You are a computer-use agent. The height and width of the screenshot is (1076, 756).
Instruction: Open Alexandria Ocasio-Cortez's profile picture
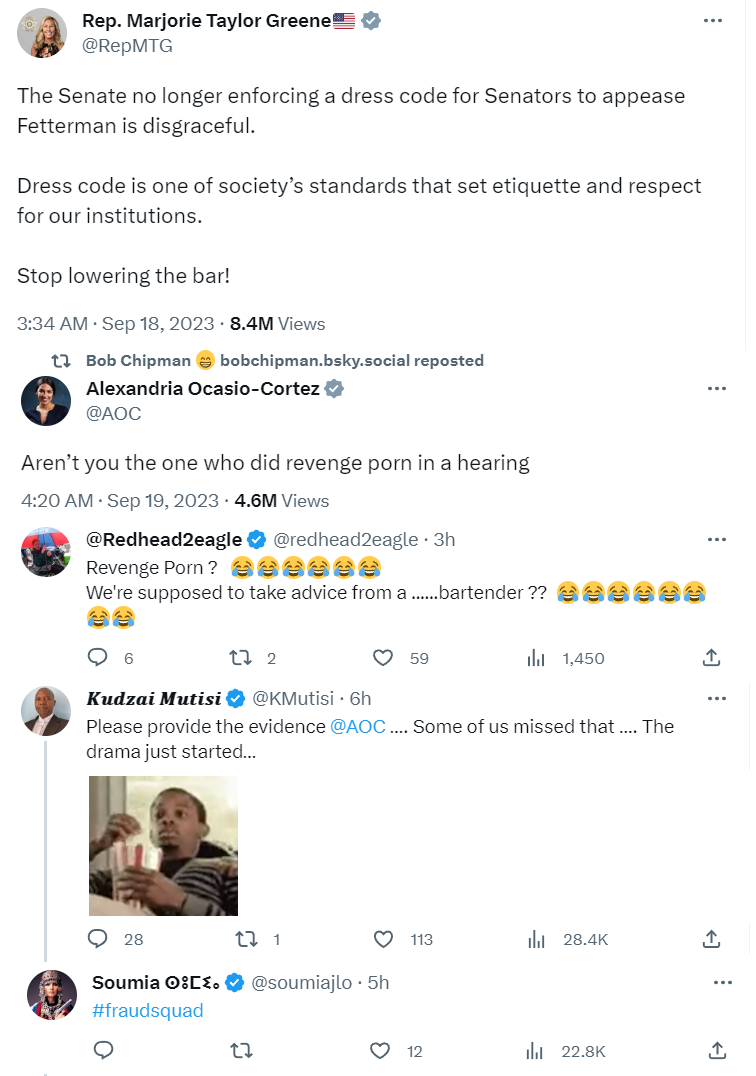point(46,400)
